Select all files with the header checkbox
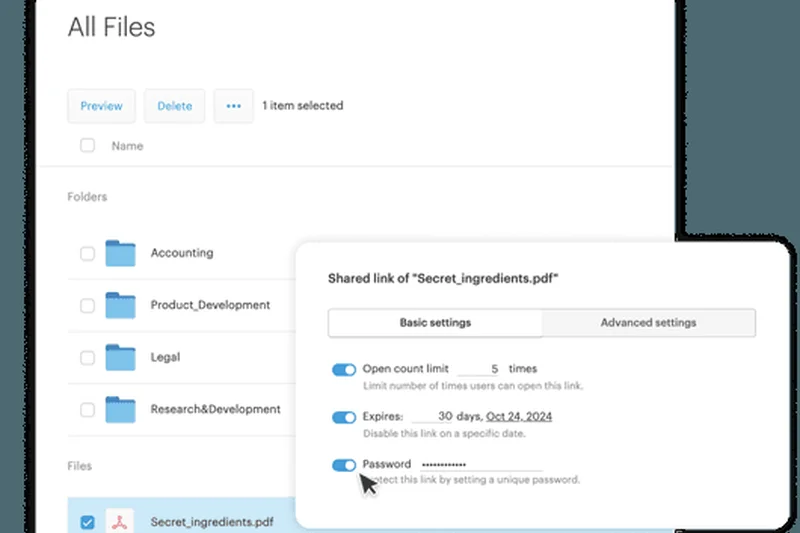Viewport: 800px width, 533px height. pyautogui.click(x=87, y=146)
